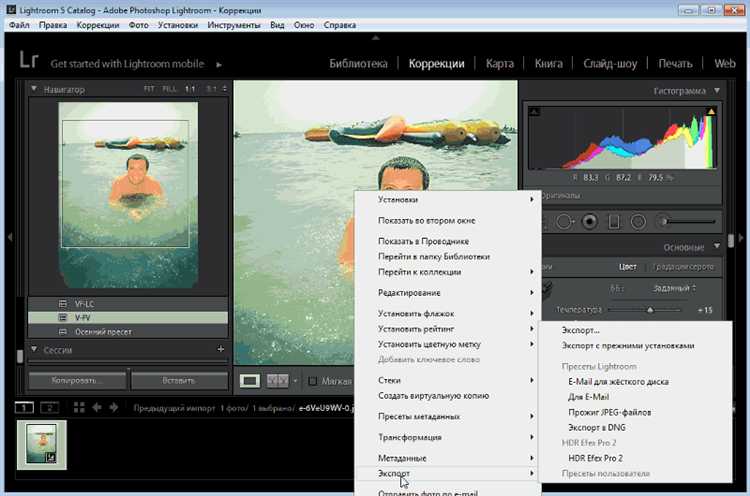Viewport: 750px width, 496px height.
Task: Click the Loupe view icon in toolbar
Action: [x=250, y=381]
